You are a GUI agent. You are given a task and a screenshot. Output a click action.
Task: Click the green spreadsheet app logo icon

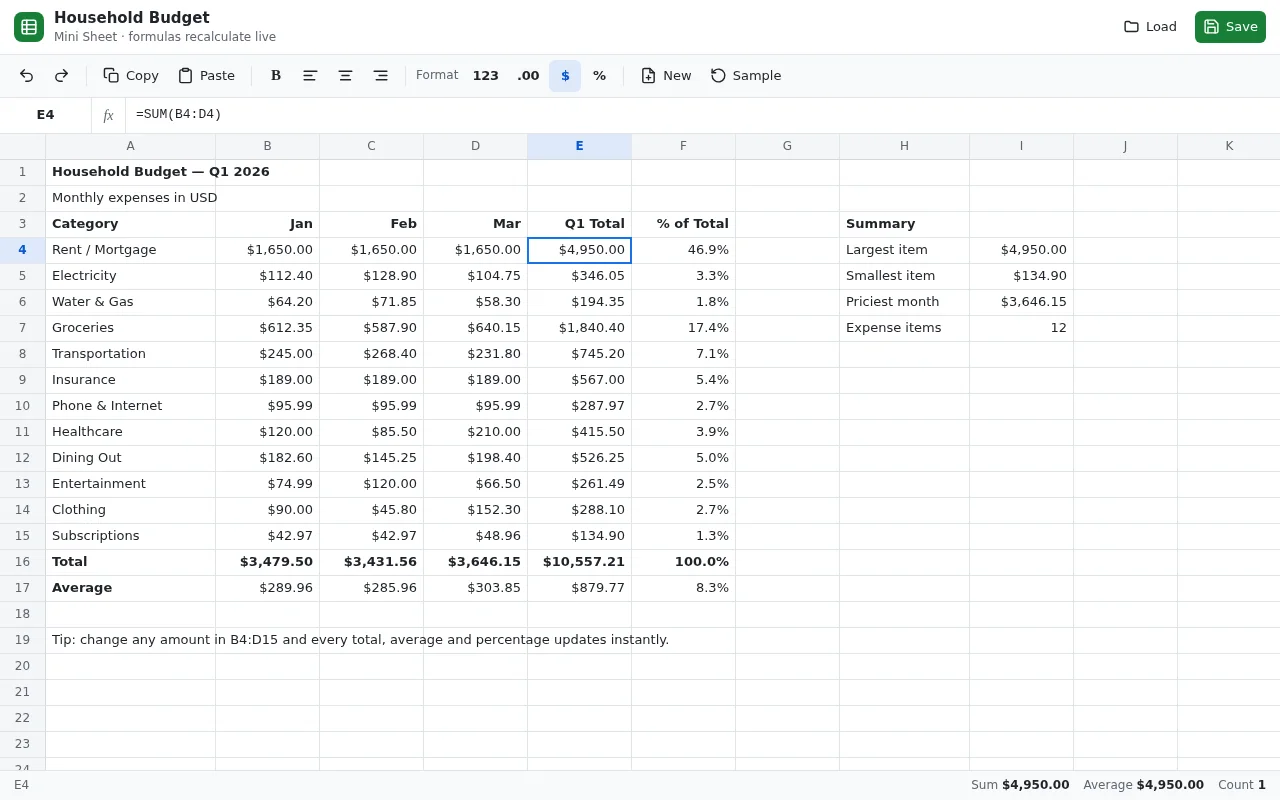click(29, 27)
